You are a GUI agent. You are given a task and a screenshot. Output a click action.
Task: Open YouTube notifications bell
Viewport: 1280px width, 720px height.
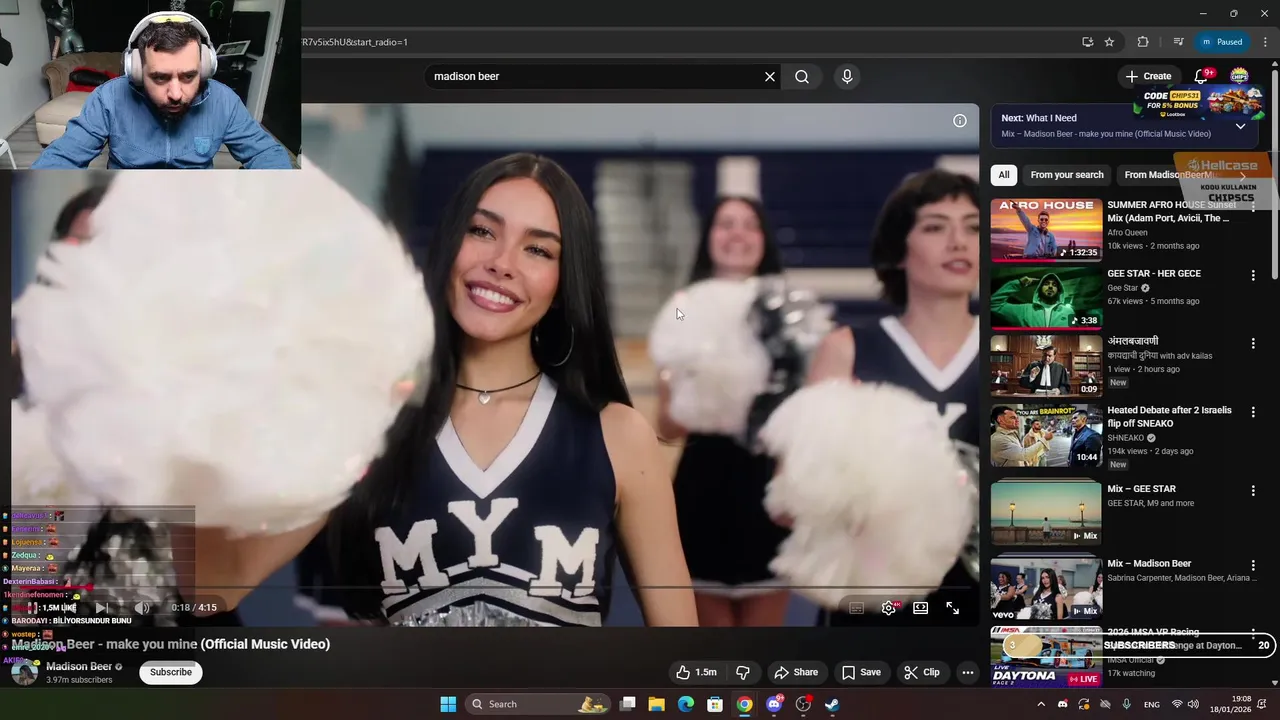[x=1201, y=76]
